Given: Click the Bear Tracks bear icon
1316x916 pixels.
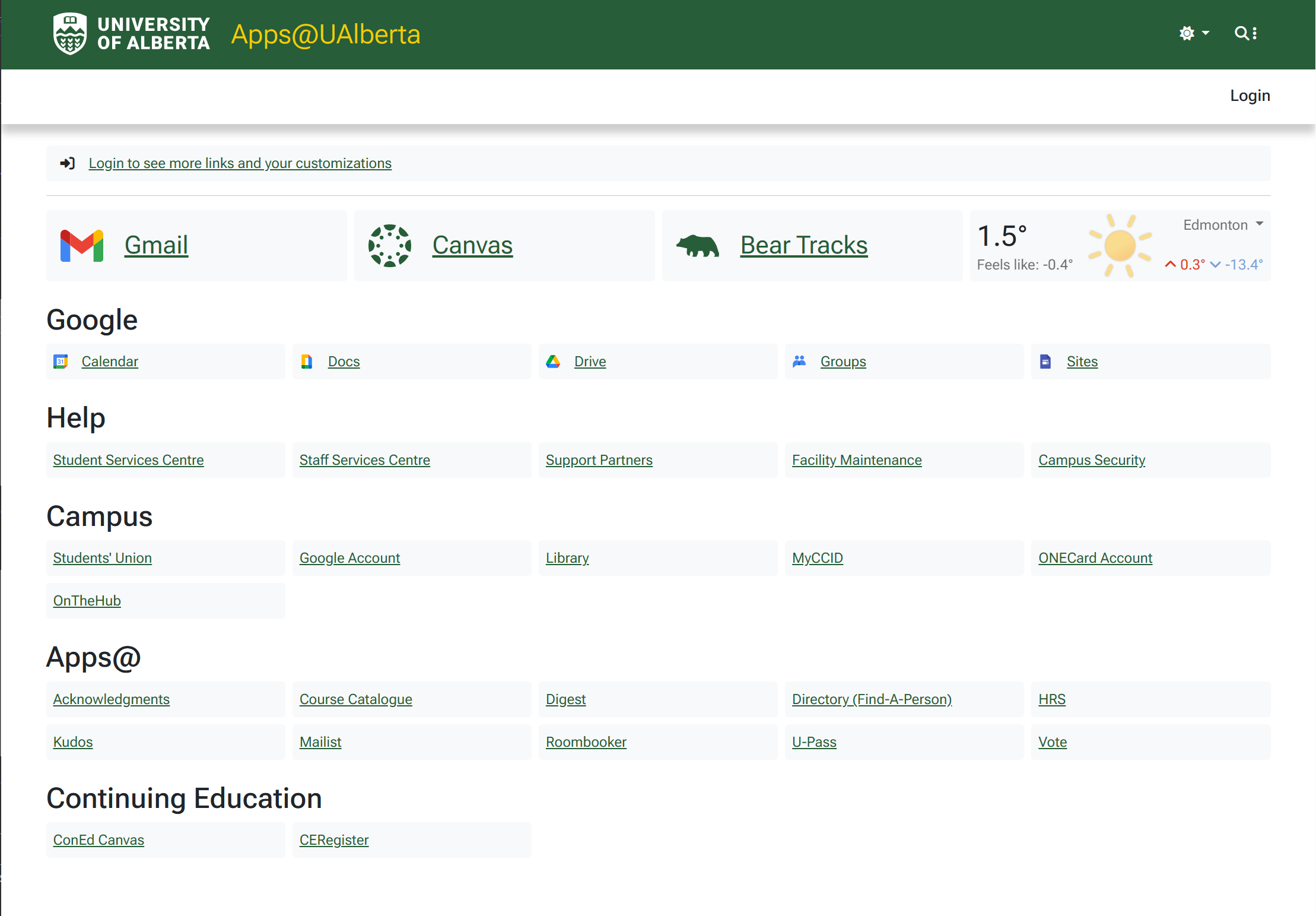Looking at the screenshot, I should click(x=698, y=245).
